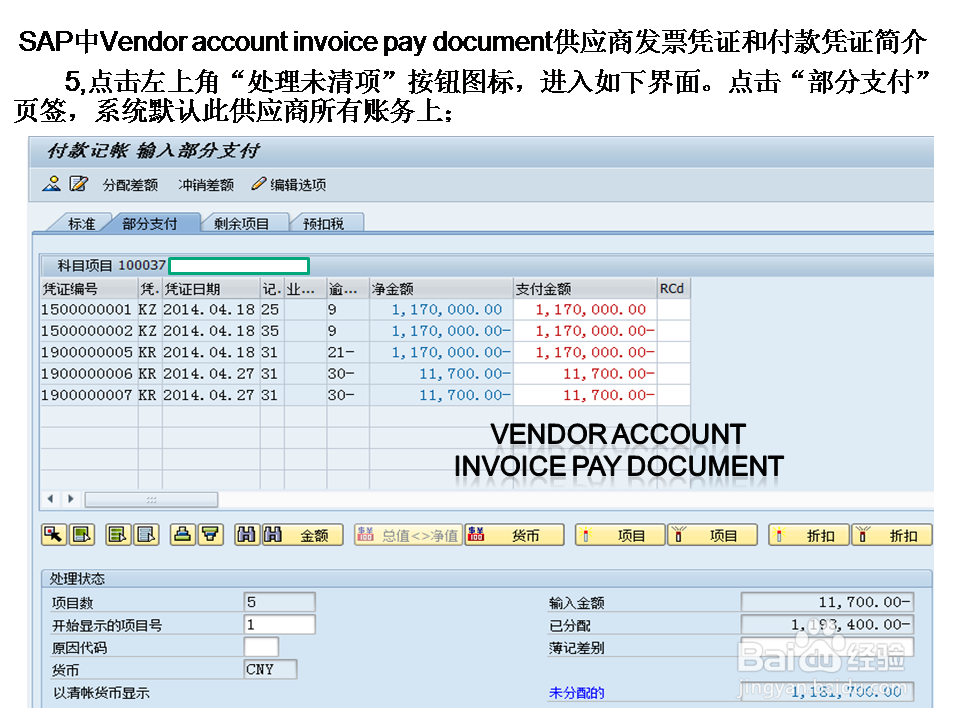This screenshot has width=960, height=720.
Task: Click the document edit icon in the top toolbar
Action: click(x=78, y=184)
